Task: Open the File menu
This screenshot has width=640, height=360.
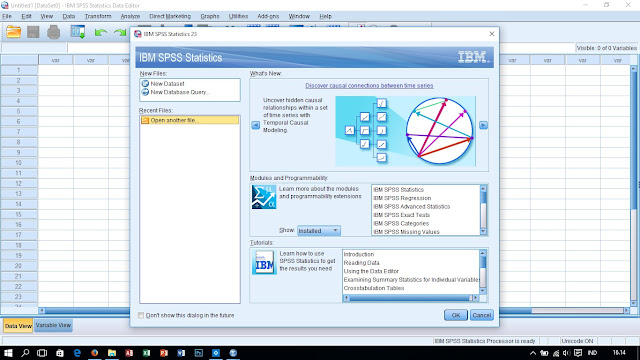Action: [7, 16]
